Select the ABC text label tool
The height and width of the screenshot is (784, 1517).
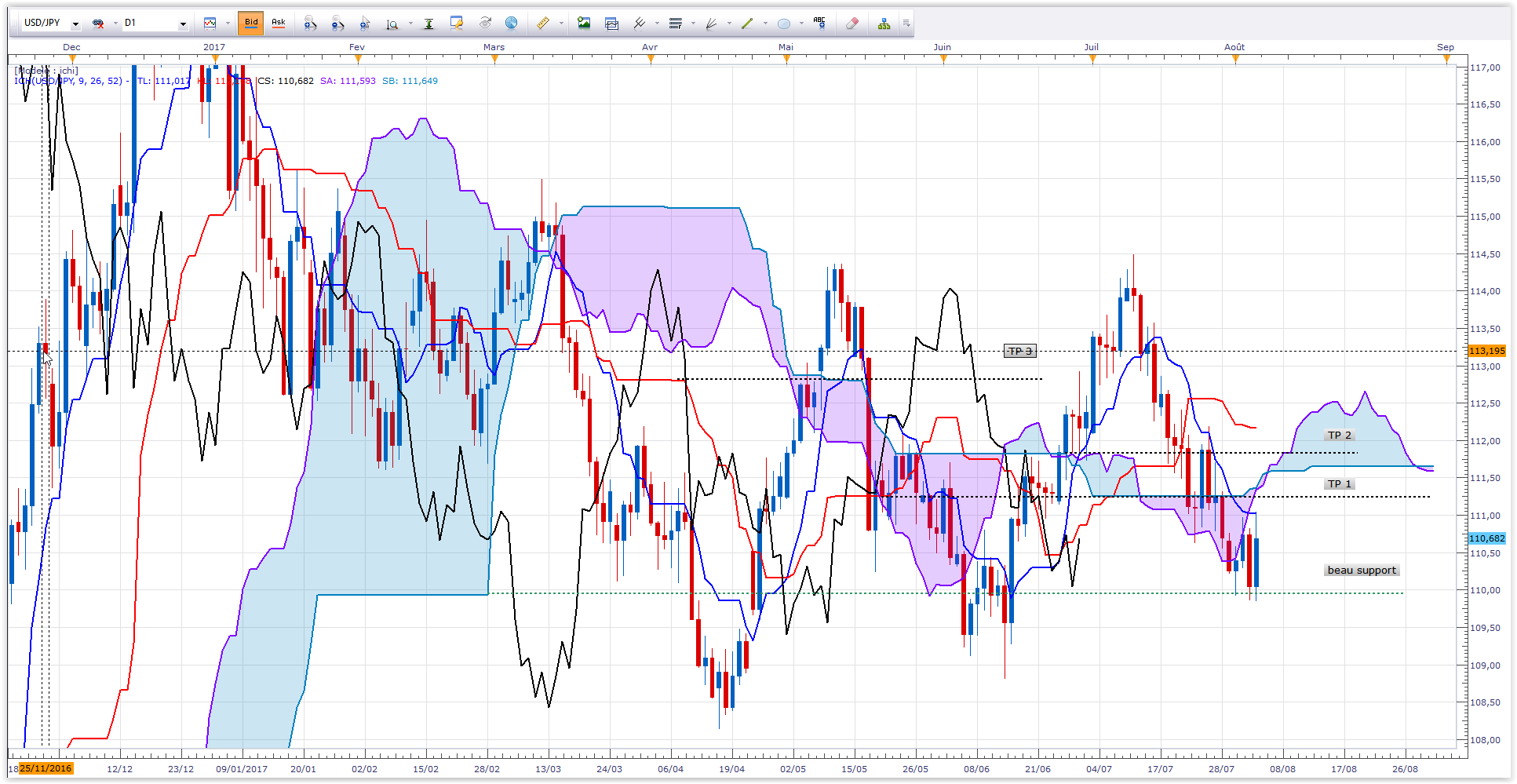pyautogui.click(x=820, y=23)
